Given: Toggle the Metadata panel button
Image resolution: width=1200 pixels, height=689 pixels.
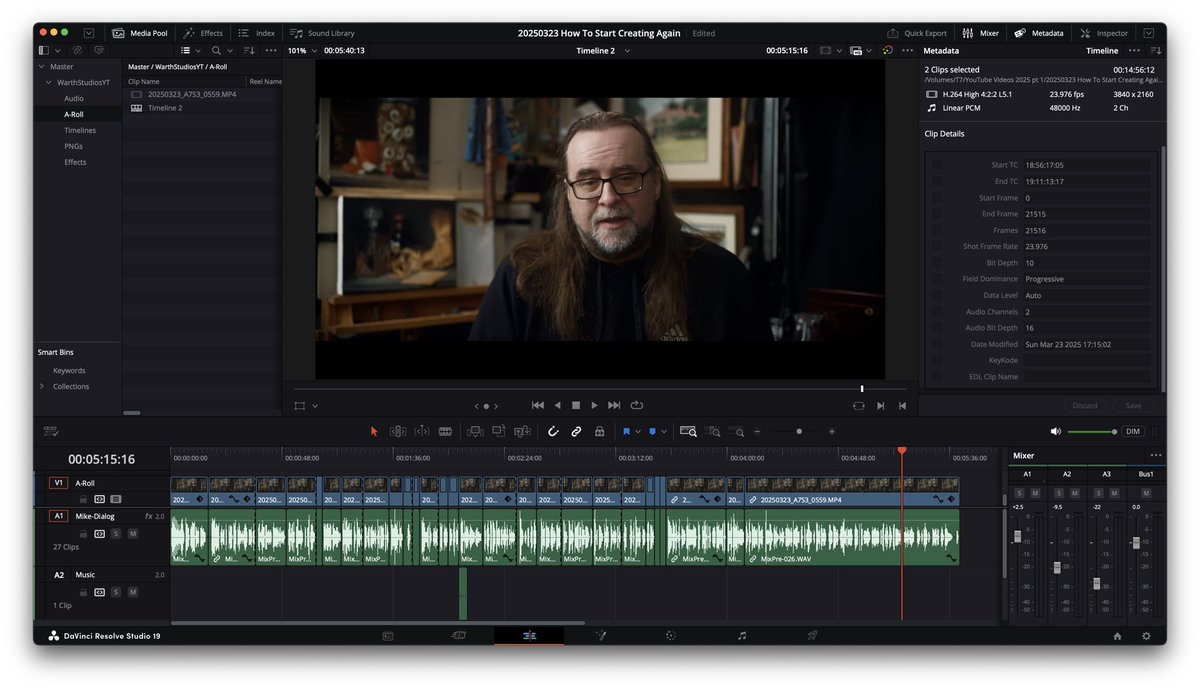Looking at the screenshot, I should pyautogui.click(x=1038, y=33).
